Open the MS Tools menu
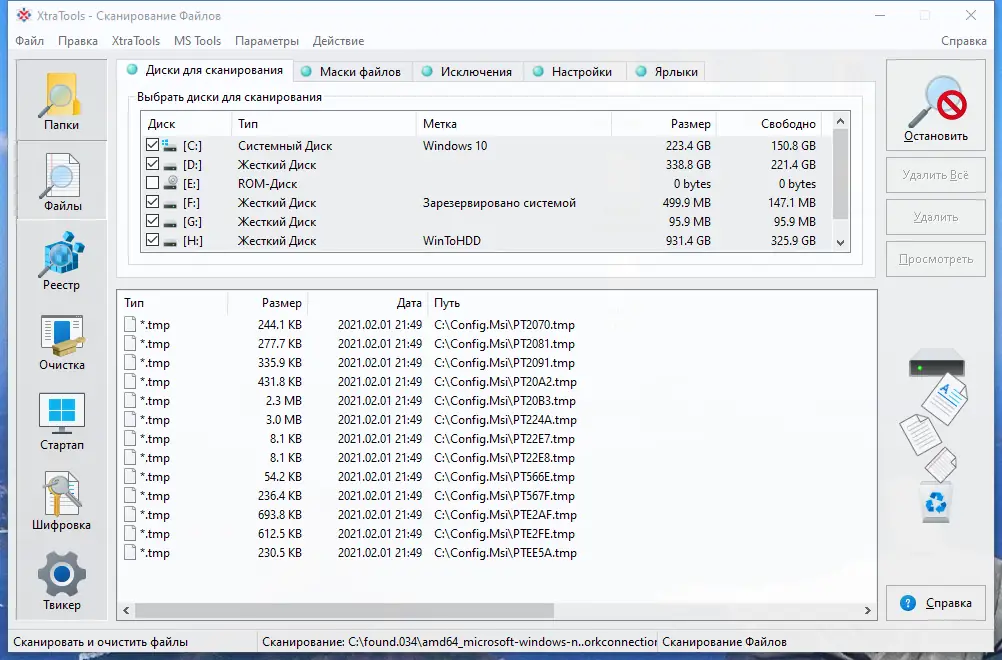This screenshot has height=660, width=1002. pyautogui.click(x=197, y=41)
